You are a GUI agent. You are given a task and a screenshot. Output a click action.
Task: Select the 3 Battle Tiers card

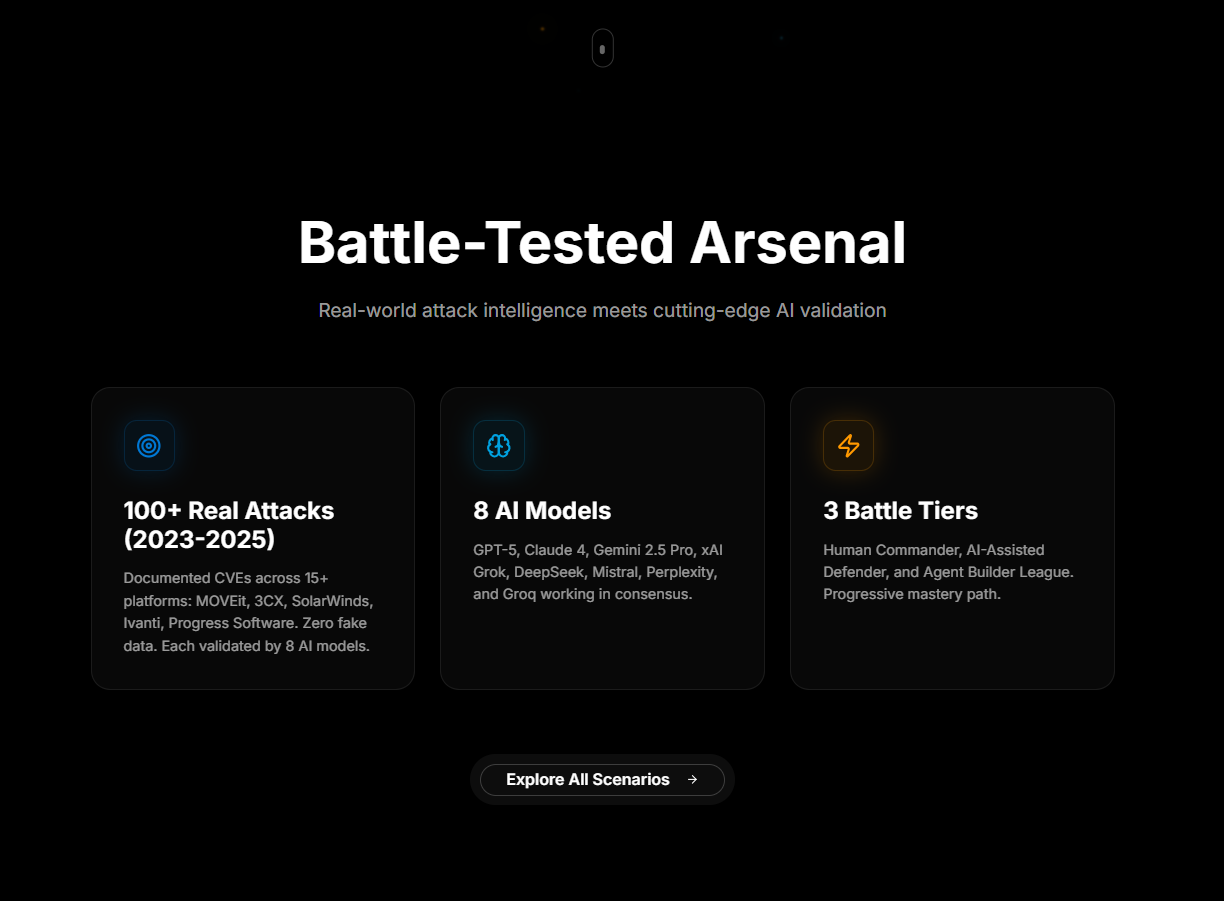952,537
